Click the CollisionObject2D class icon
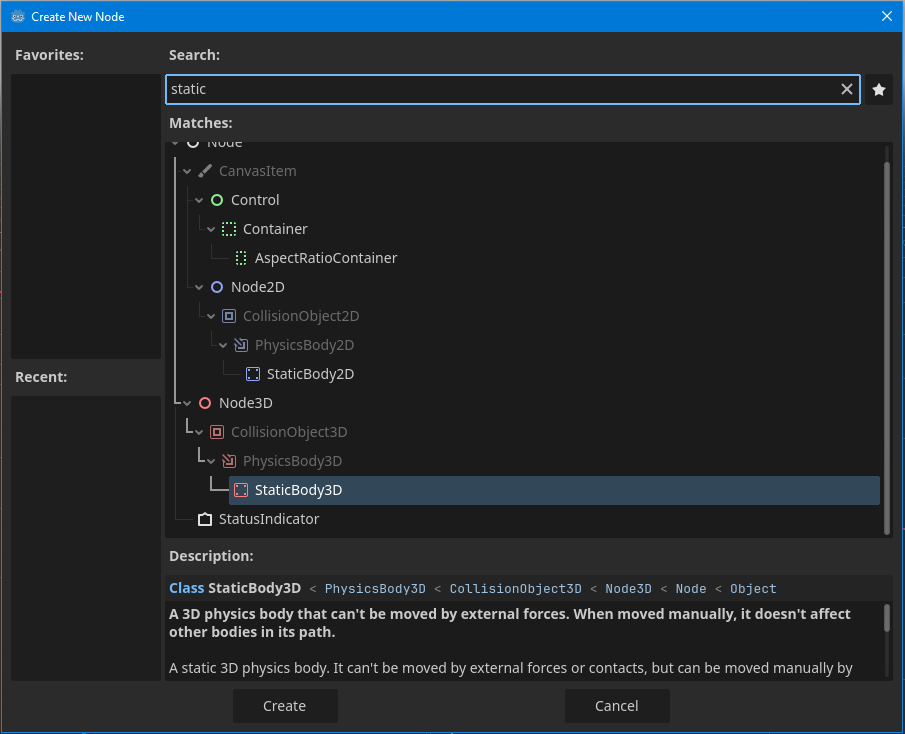The width and height of the screenshot is (905, 734). tap(229, 315)
